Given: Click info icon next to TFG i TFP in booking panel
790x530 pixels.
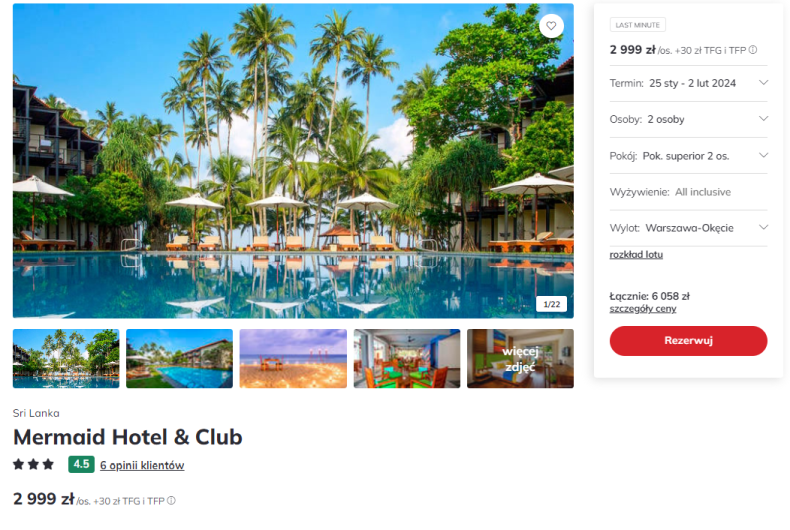Looking at the screenshot, I should (753, 50).
